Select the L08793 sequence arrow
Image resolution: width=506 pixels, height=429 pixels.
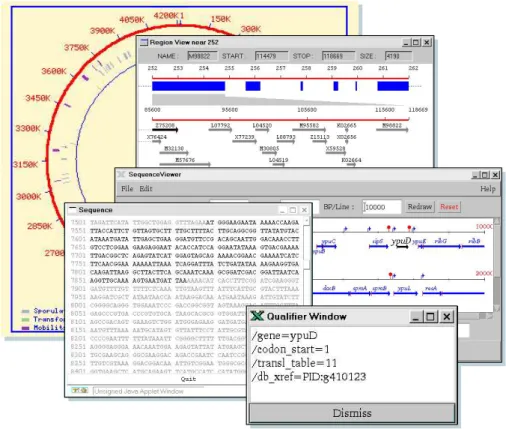286,141
